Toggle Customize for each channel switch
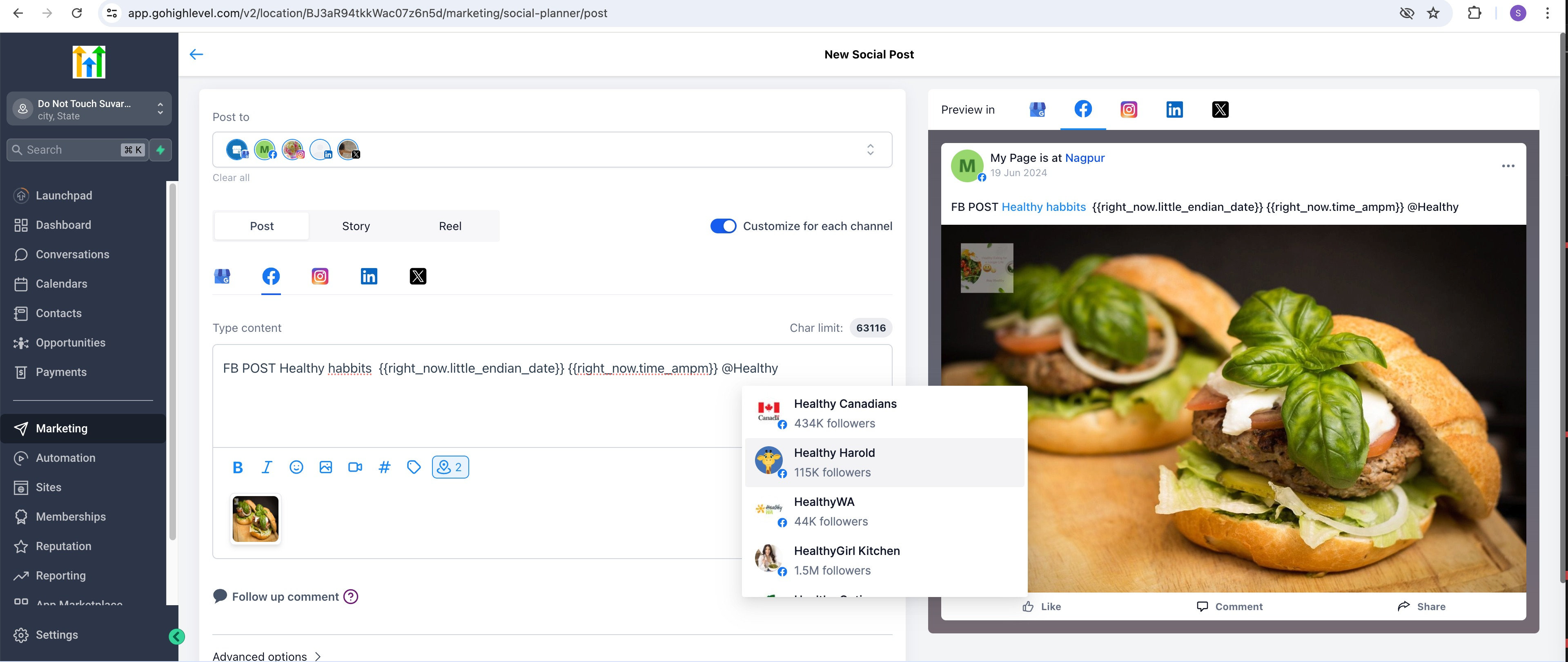 [x=723, y=226]
